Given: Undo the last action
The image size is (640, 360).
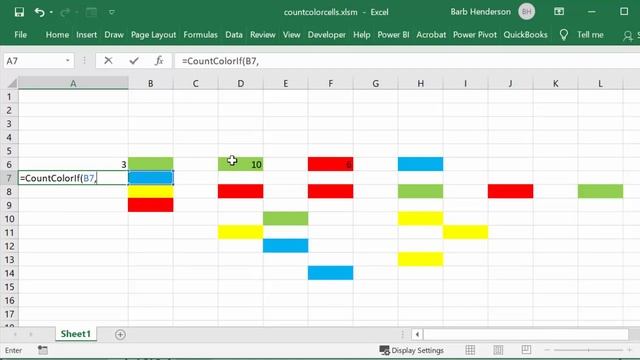Looking at the screenshot, I should pos(39,12).
